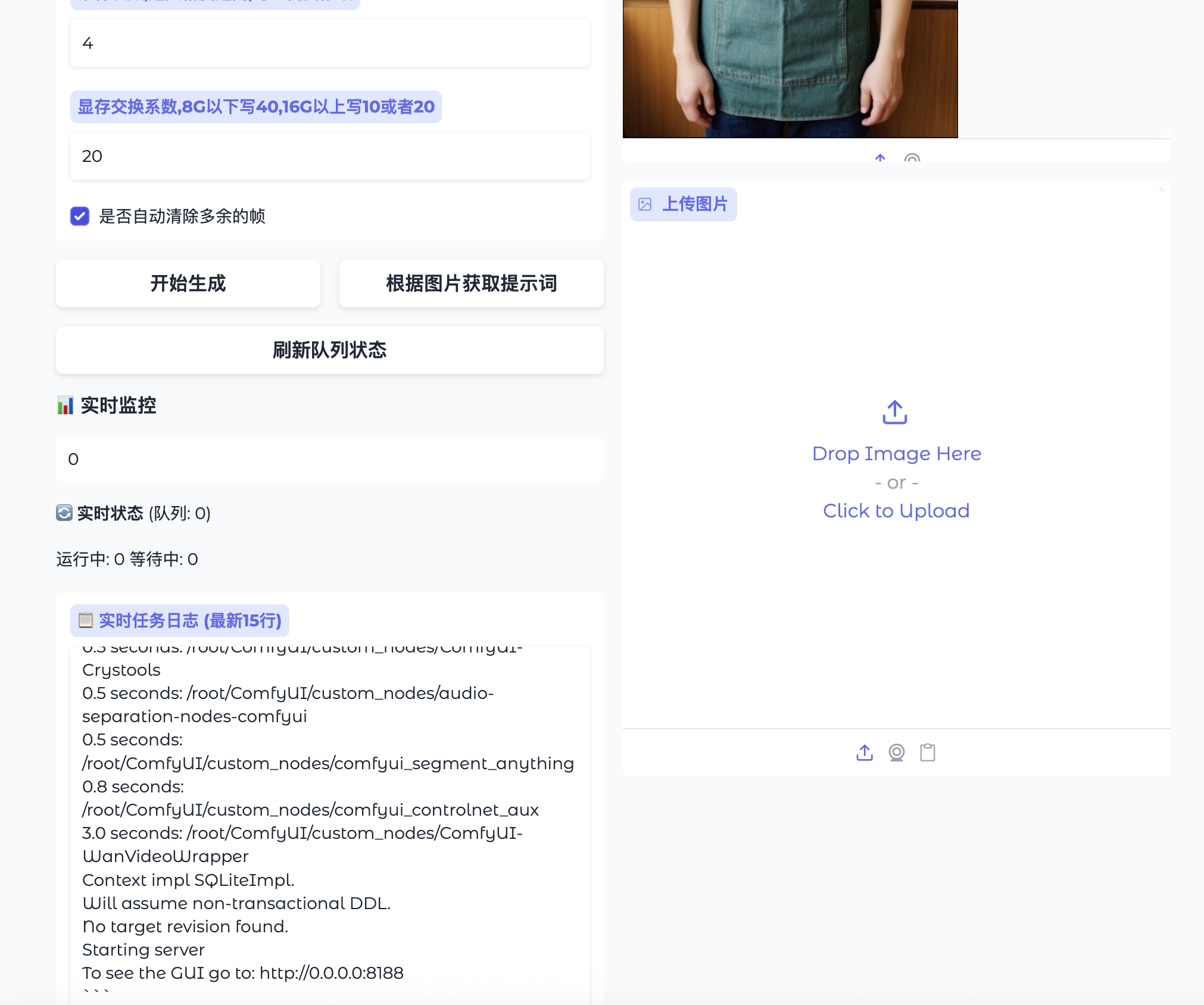Click the webcam capture icon below the drop area
The image size is (1204, 1005).
coord(896,753)
